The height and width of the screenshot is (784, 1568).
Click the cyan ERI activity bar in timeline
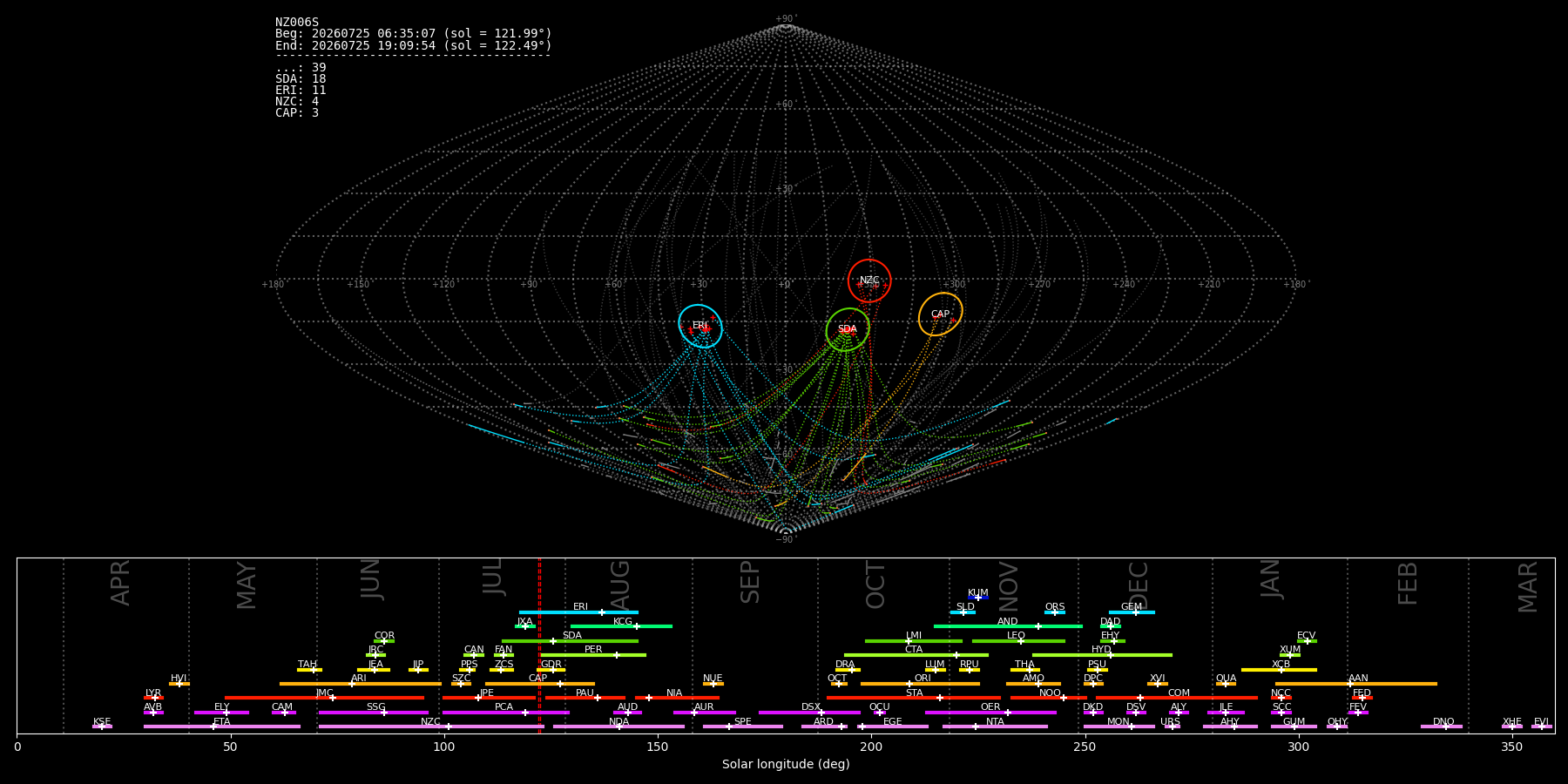[x=578, y=612]
